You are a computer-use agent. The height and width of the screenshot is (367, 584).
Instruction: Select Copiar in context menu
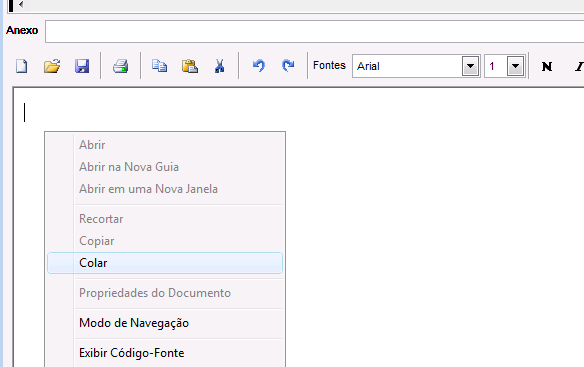[165, 241]
